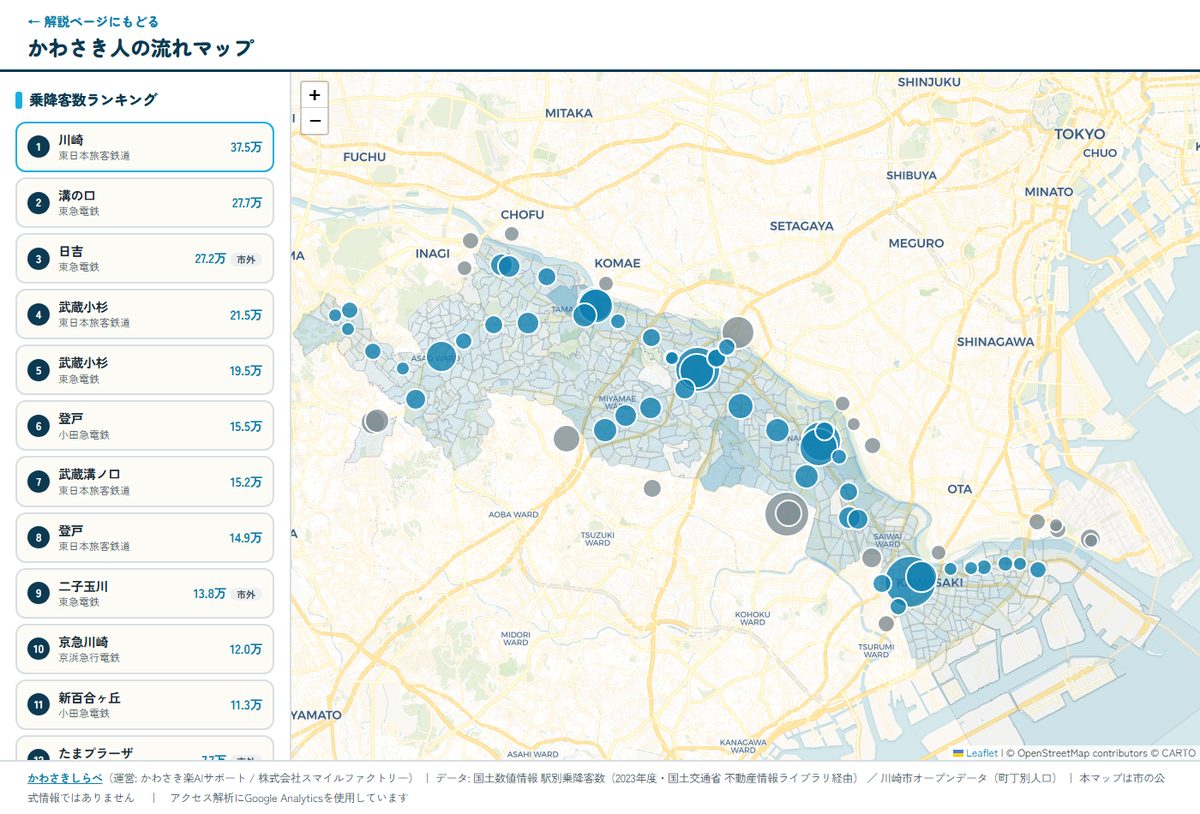Click the SHINAGAWA map label

point(995,342)
